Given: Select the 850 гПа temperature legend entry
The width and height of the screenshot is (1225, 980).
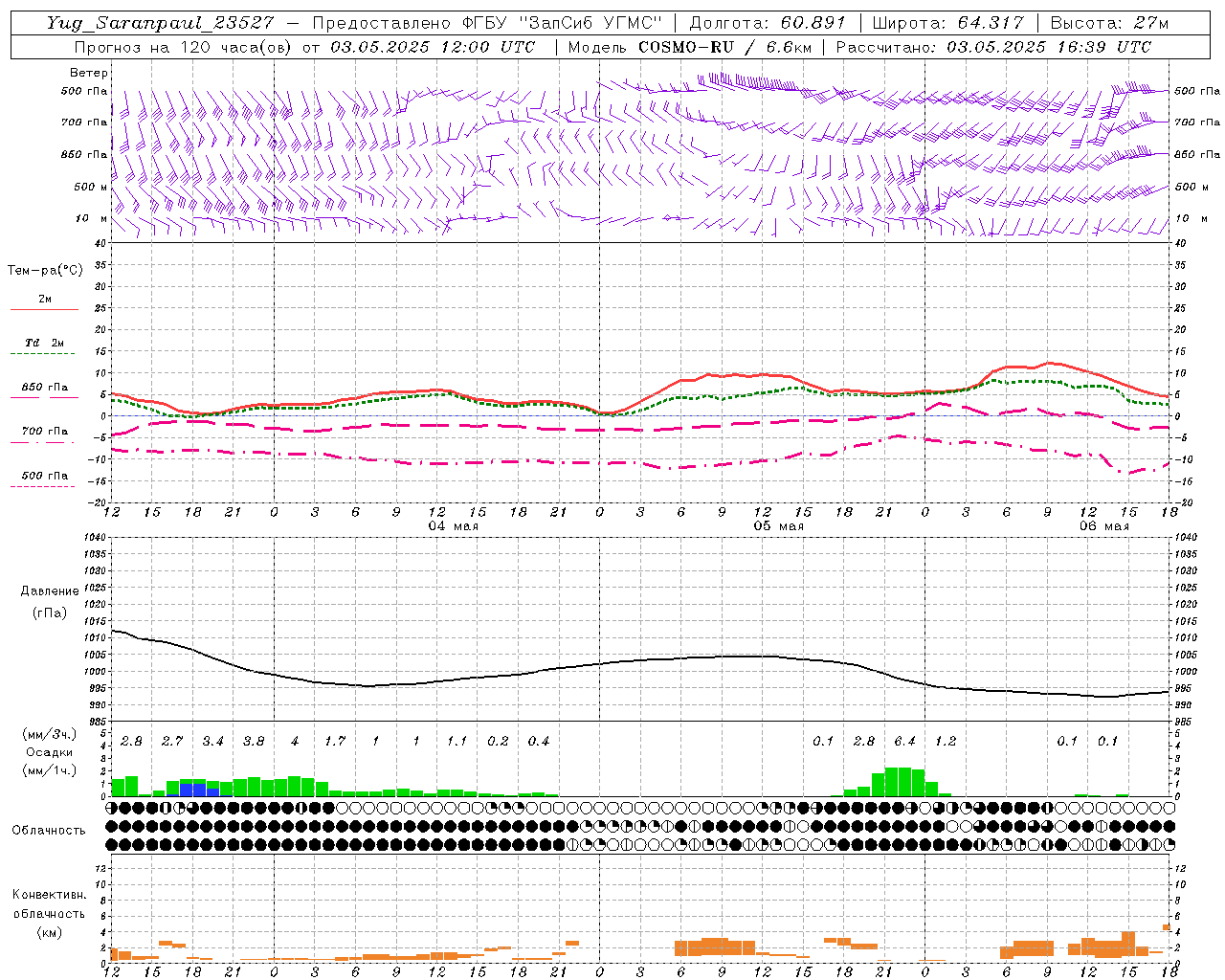Looking at the screenshot, I should click(45, 388).
